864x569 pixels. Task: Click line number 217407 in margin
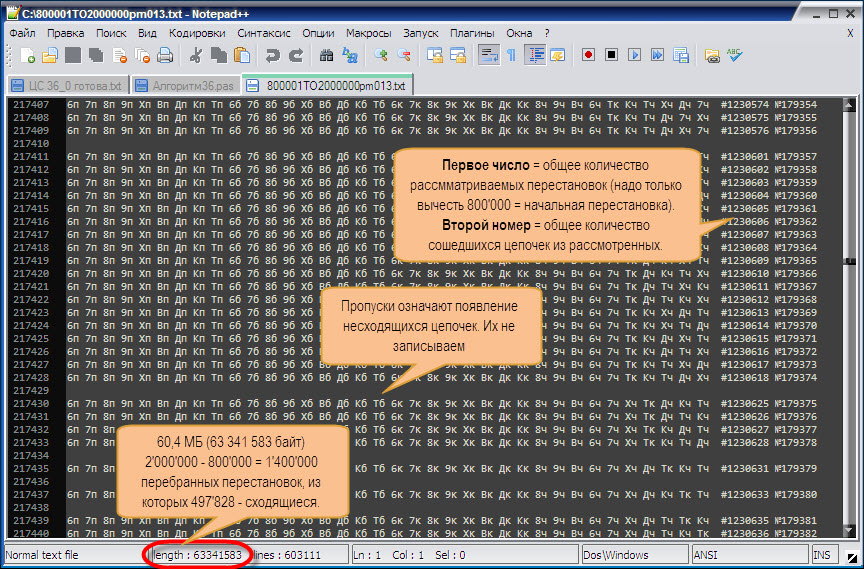31,105
